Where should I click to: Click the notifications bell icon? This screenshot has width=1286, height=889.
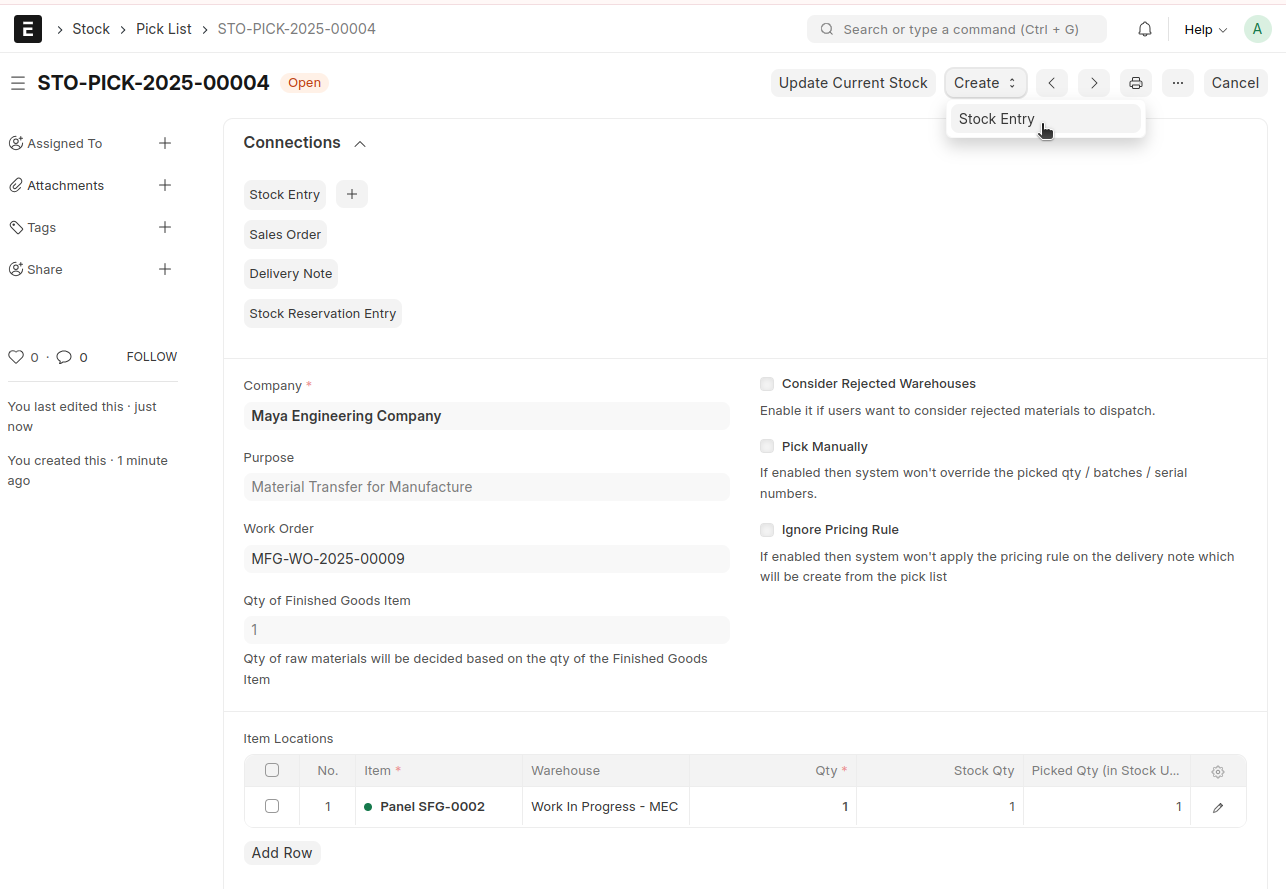[x=1145, y=29]
